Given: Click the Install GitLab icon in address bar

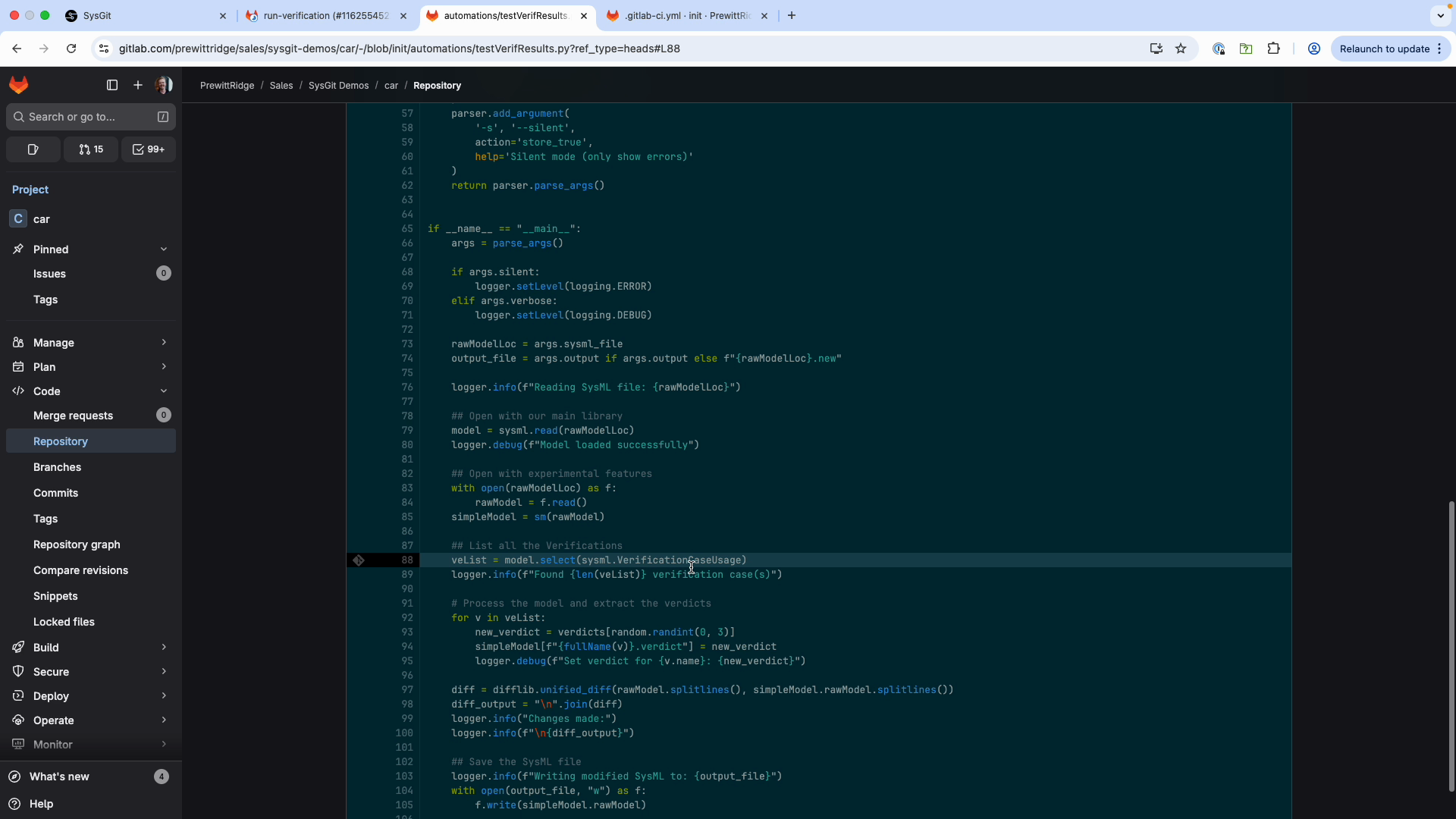Looking at the screenshot, I should click(1156, 49).
